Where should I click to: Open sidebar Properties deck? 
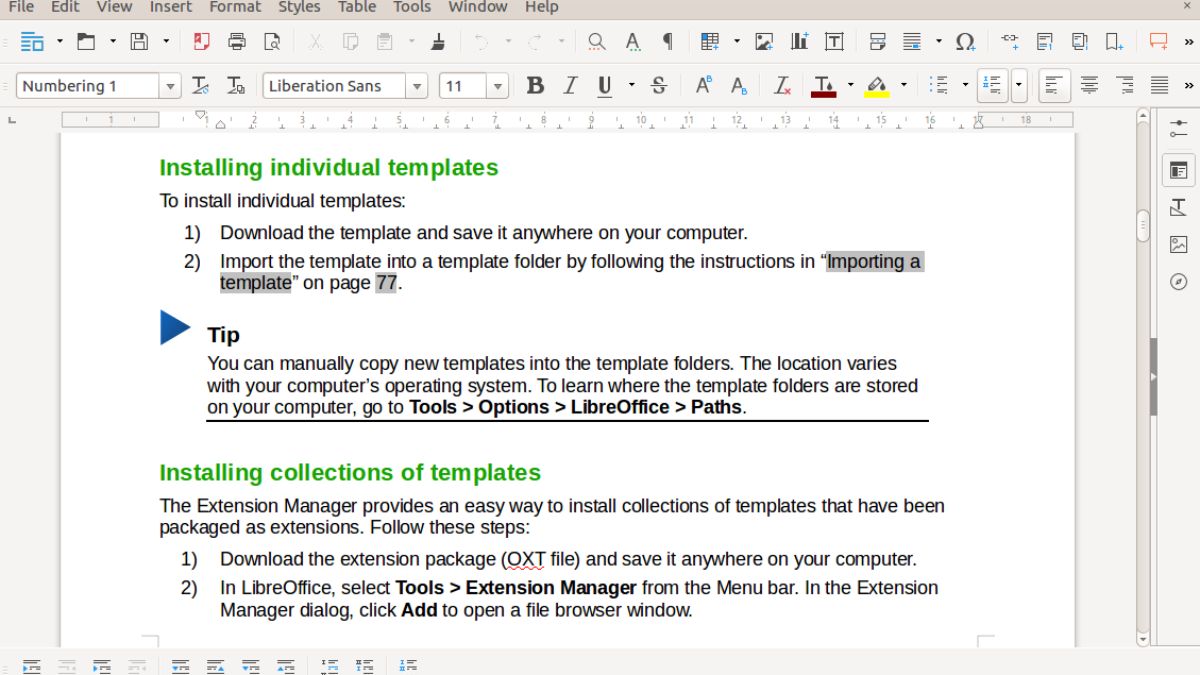(x=1178, y=171)
